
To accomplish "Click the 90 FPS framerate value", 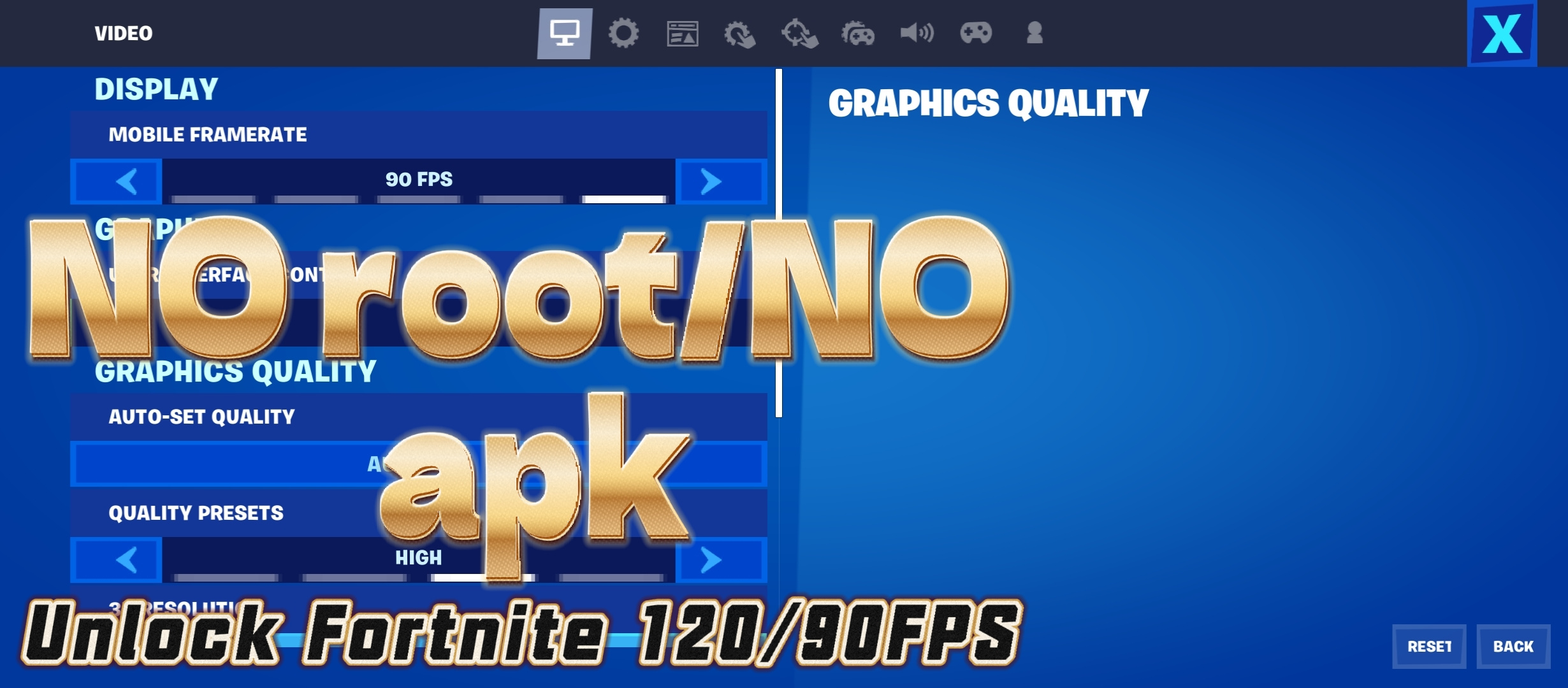I will click(x=419, y=179).
